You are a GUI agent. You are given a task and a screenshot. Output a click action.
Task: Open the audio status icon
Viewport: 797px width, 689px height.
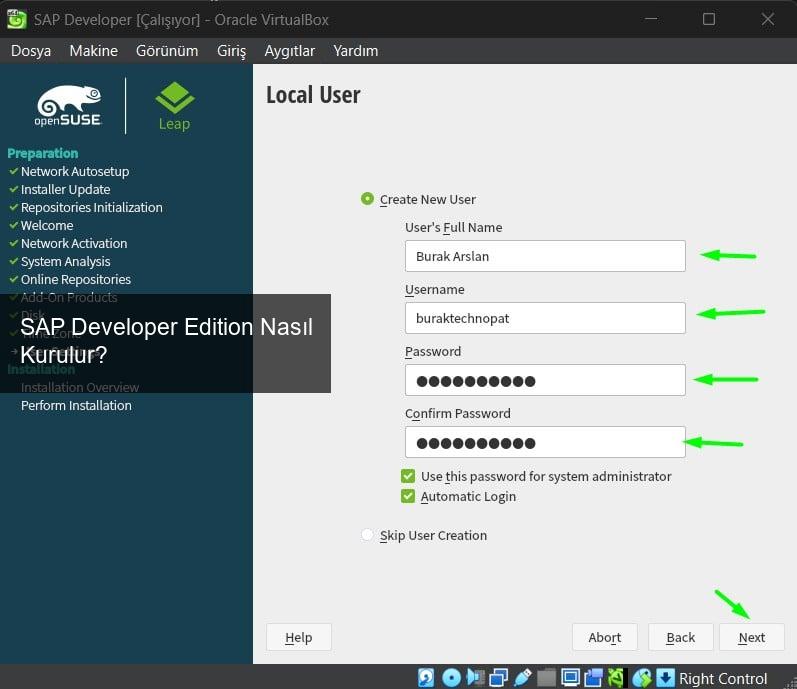[x=475, y=678]
